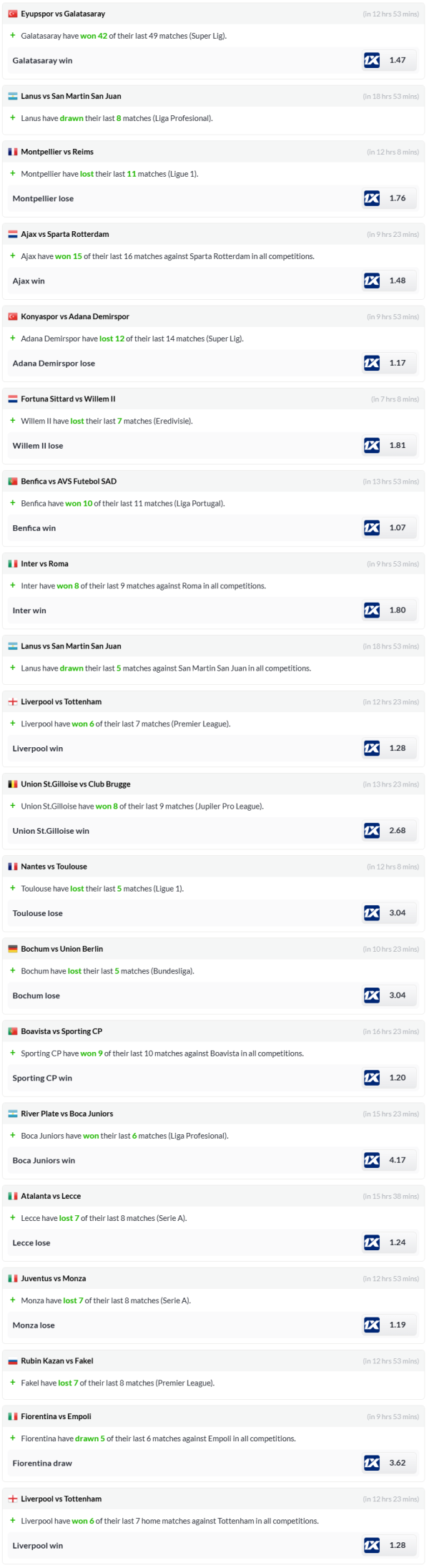Screen dimensions: 429x1568
Task: Click 1X icon for Union St.Gilloise win
Action: click(x=372, y=830)
